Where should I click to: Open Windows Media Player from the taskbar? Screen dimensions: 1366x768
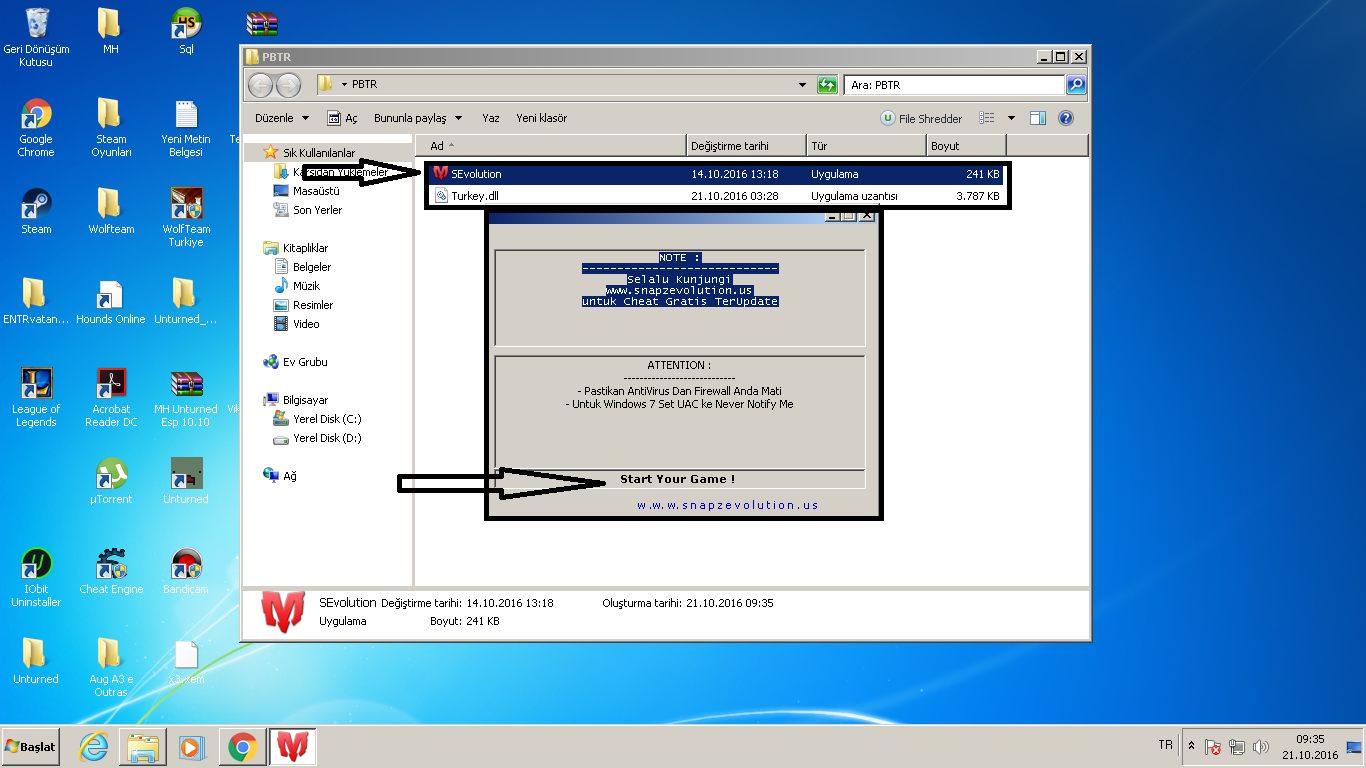click(191, 746)
